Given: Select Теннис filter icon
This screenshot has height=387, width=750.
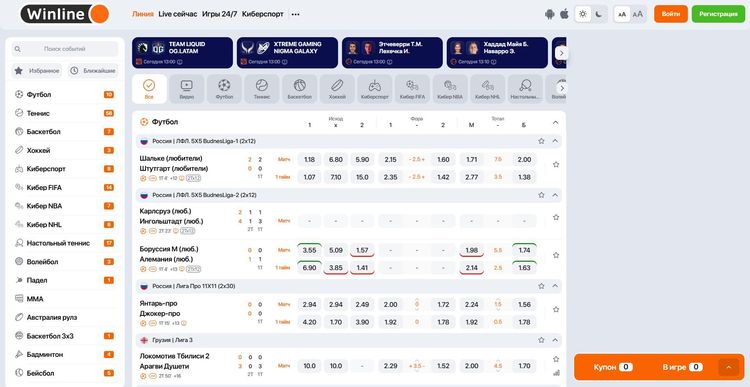Looking at the screenshot, I should (x=262, y=89).
